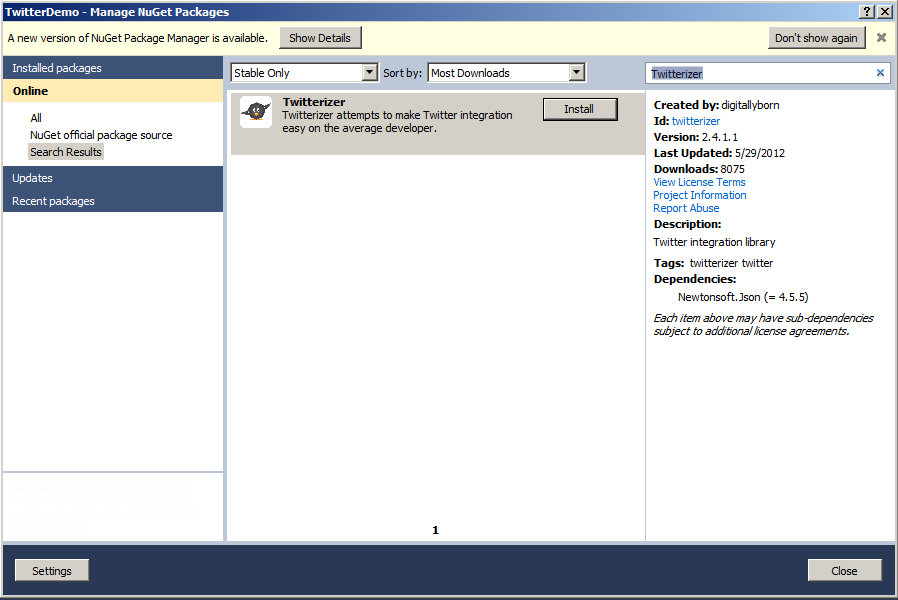Click the Twitterizer package description text
The image size is (898, 600).
397,121
